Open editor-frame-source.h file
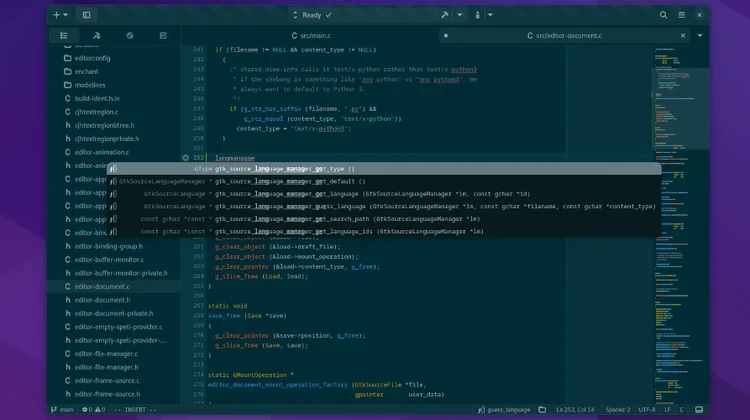 coord(107,394)
